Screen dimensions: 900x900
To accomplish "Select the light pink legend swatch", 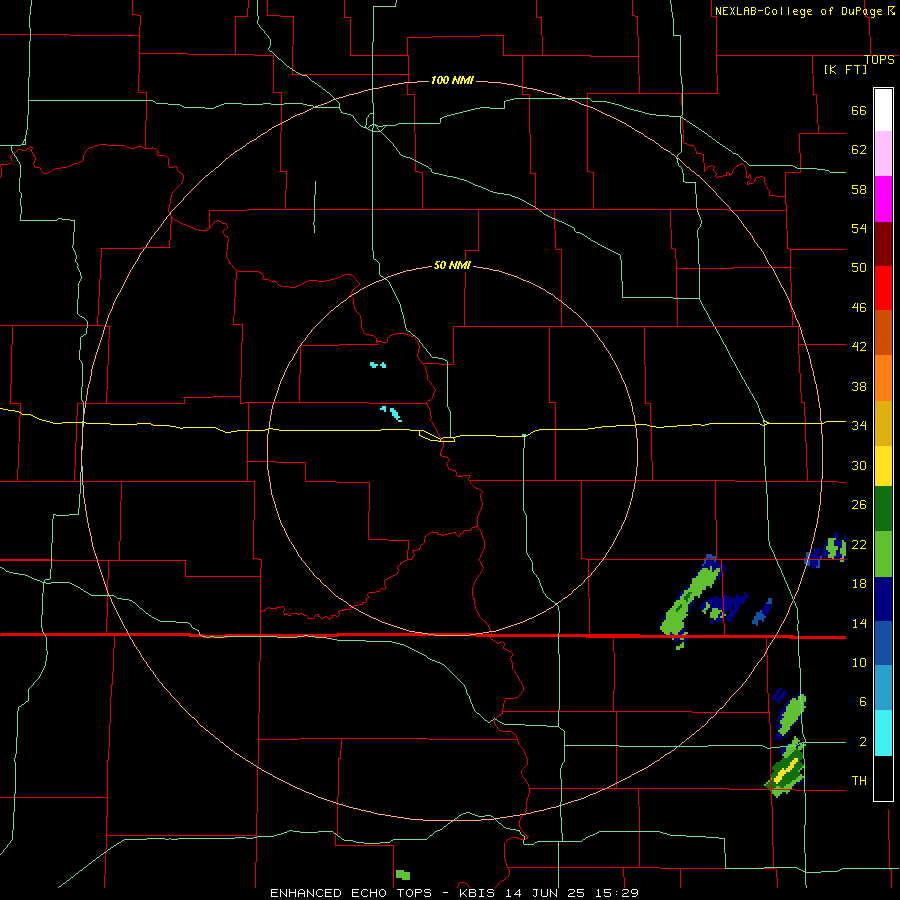I will coord(883,154).
